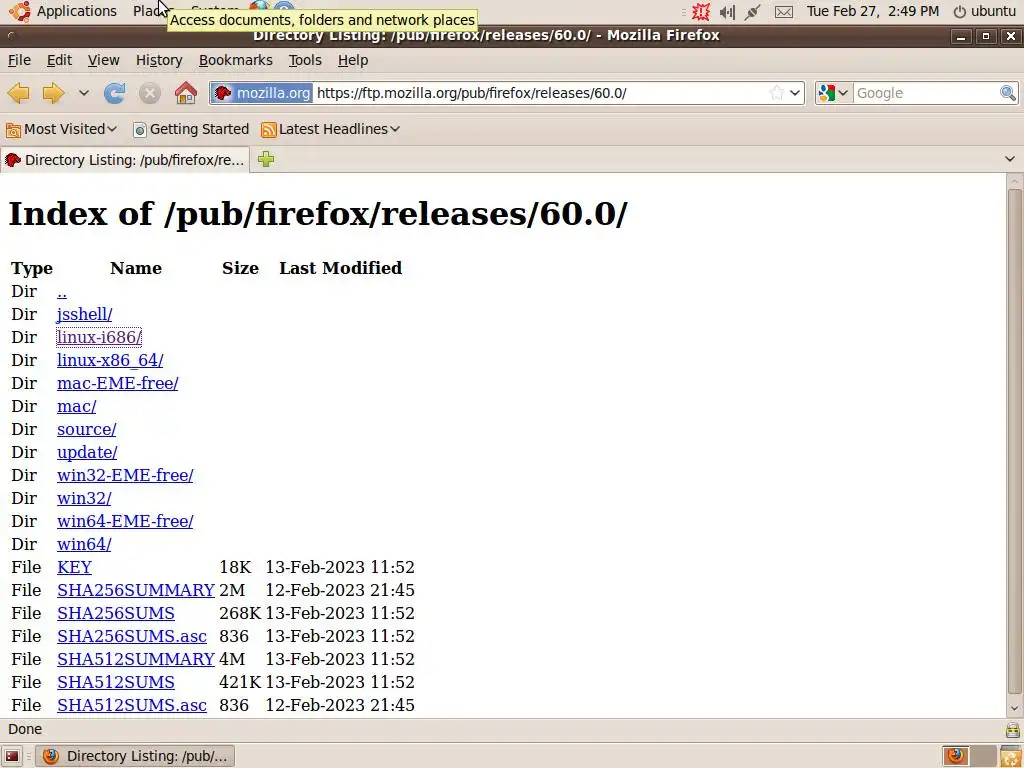Open the win64-EME-free/ directory link
1024x768 pixels.
click(x=125, y=521)
